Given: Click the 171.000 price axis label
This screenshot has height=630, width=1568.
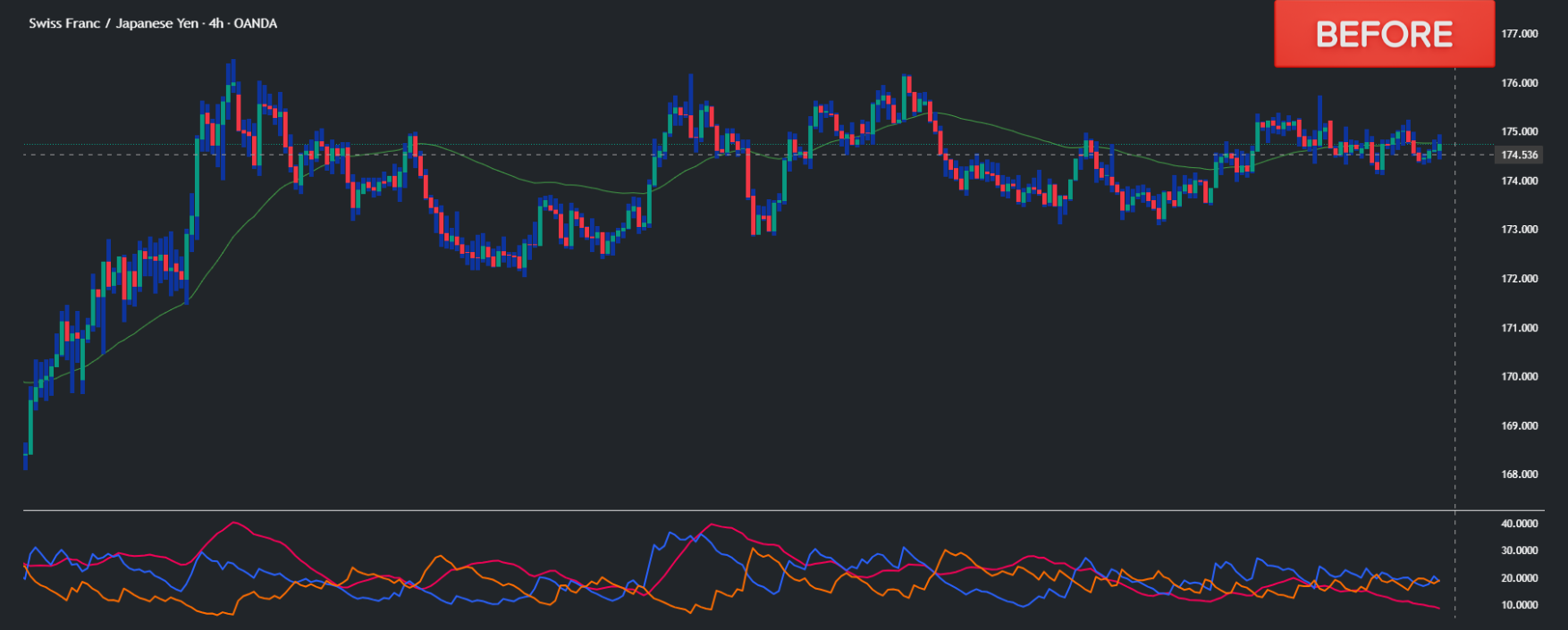Looking at the screenshot, I should coord(1519,328).
